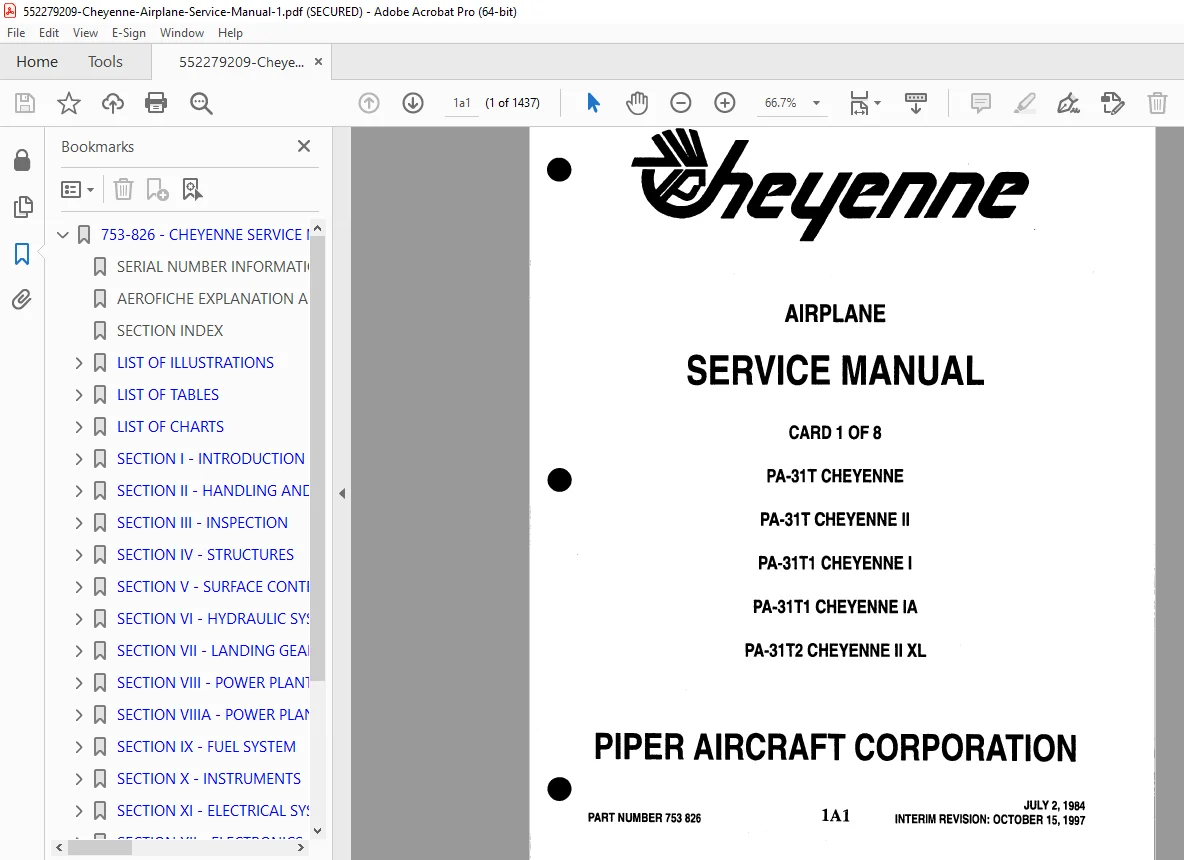Open the E-Sign menu
Viewport: 1184px width, 860px height.
(x=128, y=33)
